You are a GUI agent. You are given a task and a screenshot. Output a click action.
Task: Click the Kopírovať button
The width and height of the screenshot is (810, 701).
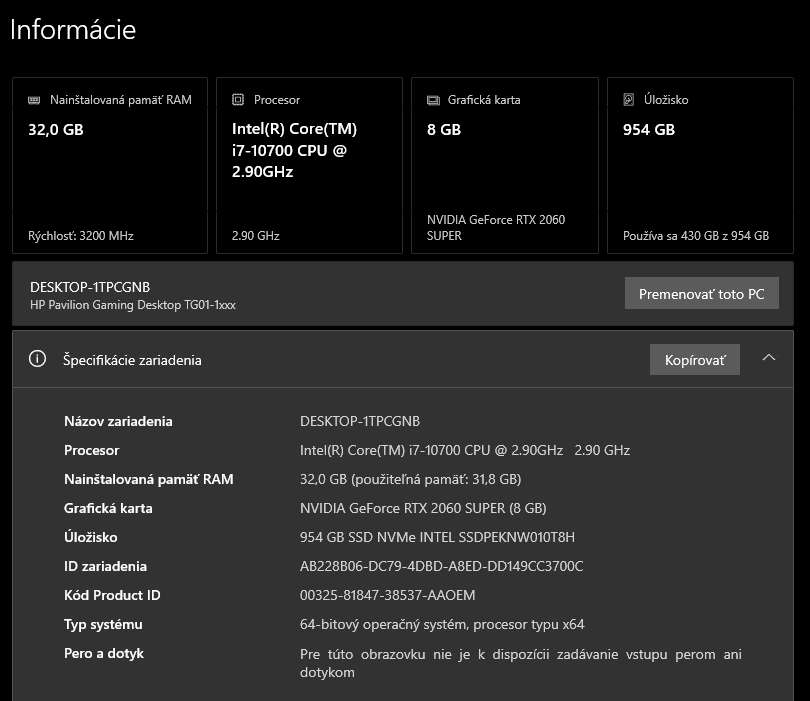694,358
